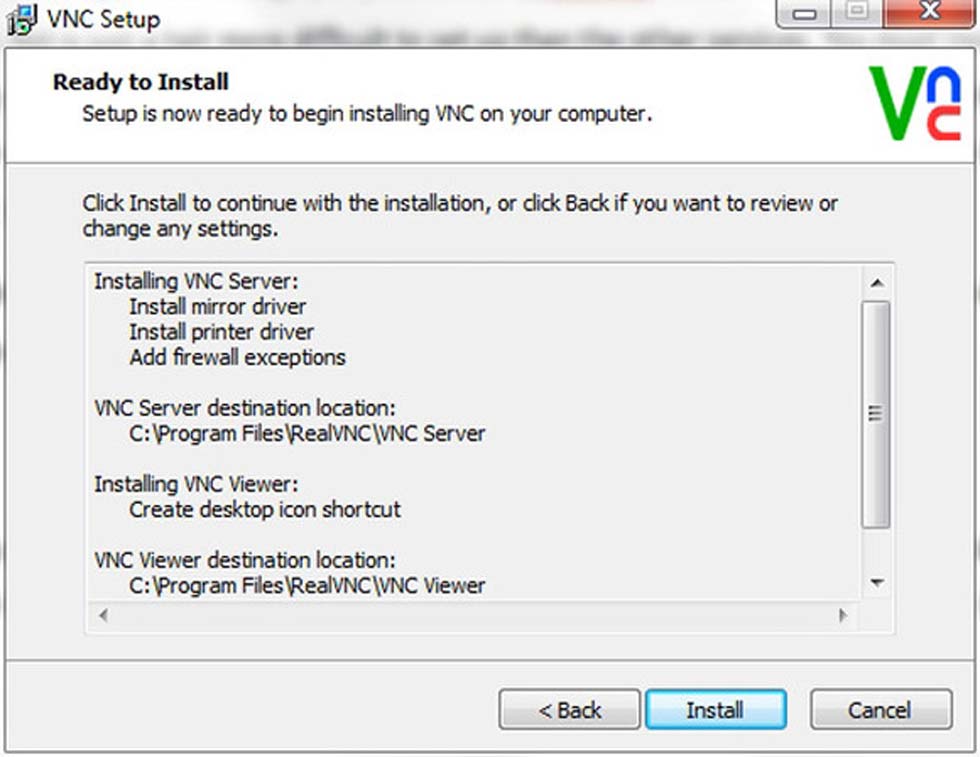Image resolution: width=980 pixels, height=757 pixels.
Task: Click the VNC Server destination path text
Action: (307, 434)
